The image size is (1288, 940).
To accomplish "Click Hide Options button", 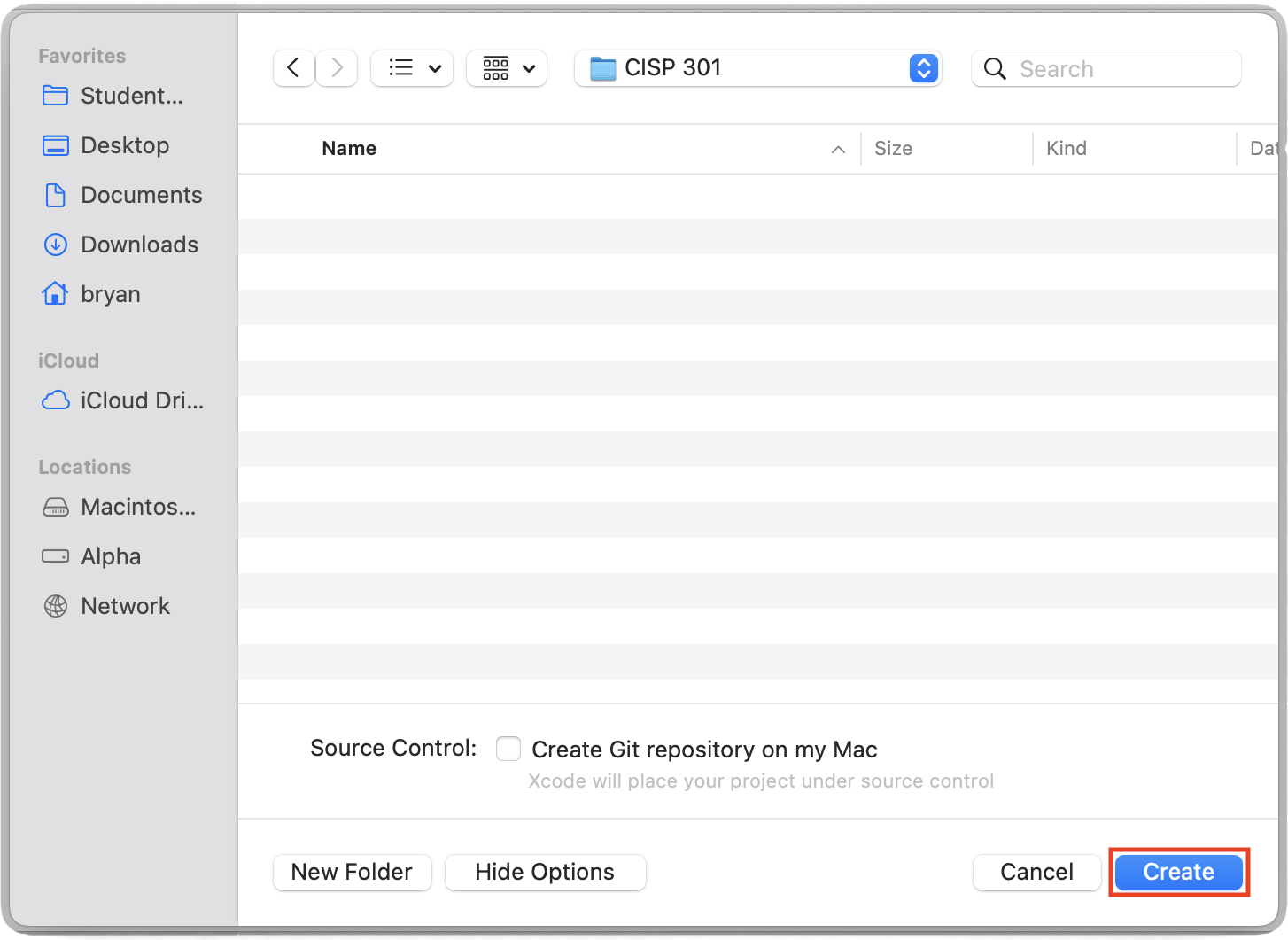I will (x=545, y=872).
